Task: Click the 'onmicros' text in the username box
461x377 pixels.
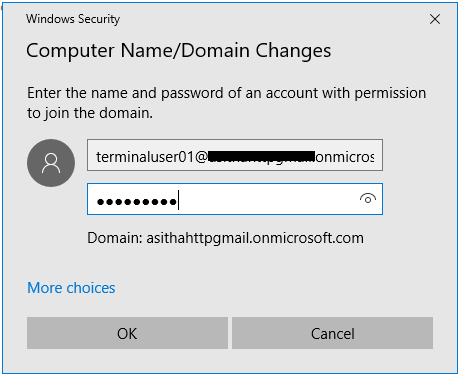Action: click(345, 157)
